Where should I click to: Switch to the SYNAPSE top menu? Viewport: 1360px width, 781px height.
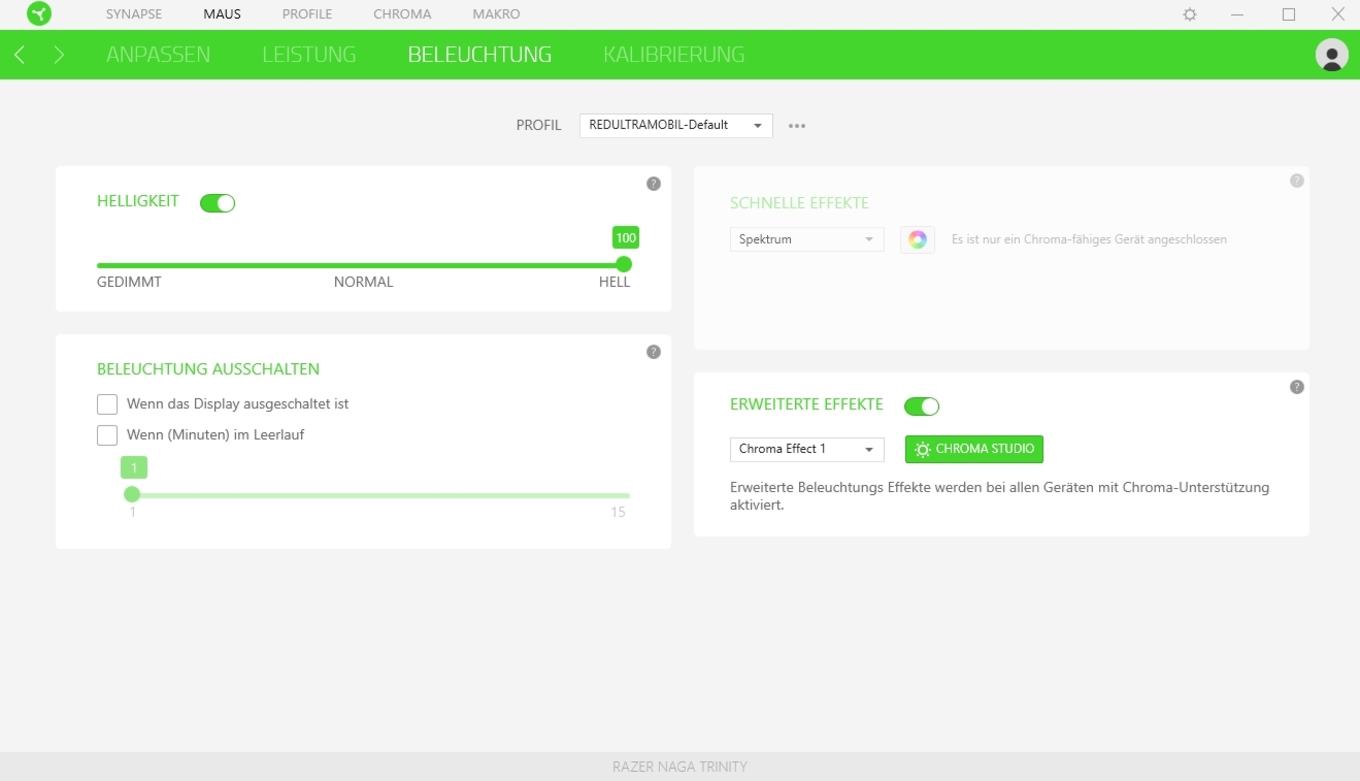134,15
